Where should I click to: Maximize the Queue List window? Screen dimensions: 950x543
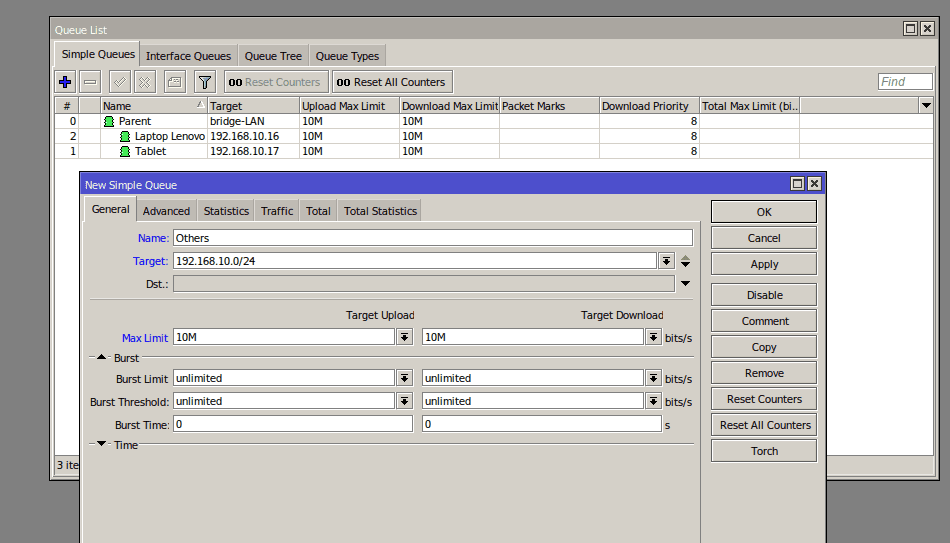(x=910, y=28)
